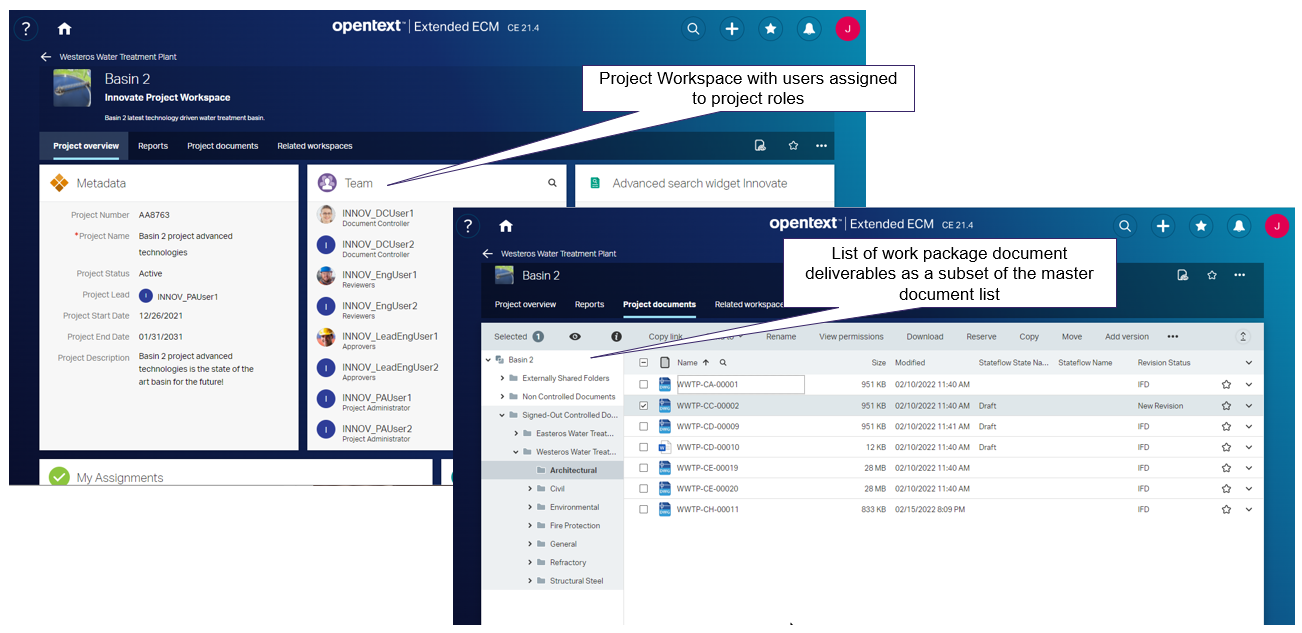This screenshot has width=1302, height=633.
Task: Open favorites star in the back window header
Action: click(770, 29)
